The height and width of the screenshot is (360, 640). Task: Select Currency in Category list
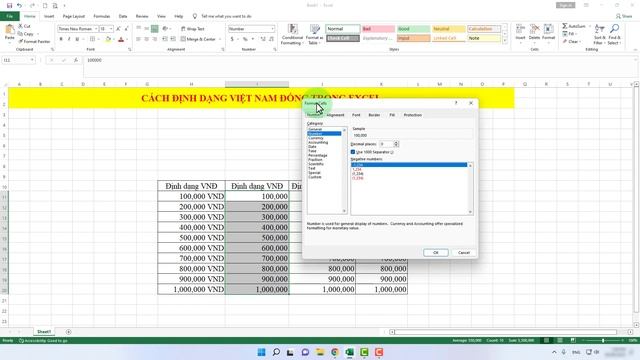click(316, 138)
